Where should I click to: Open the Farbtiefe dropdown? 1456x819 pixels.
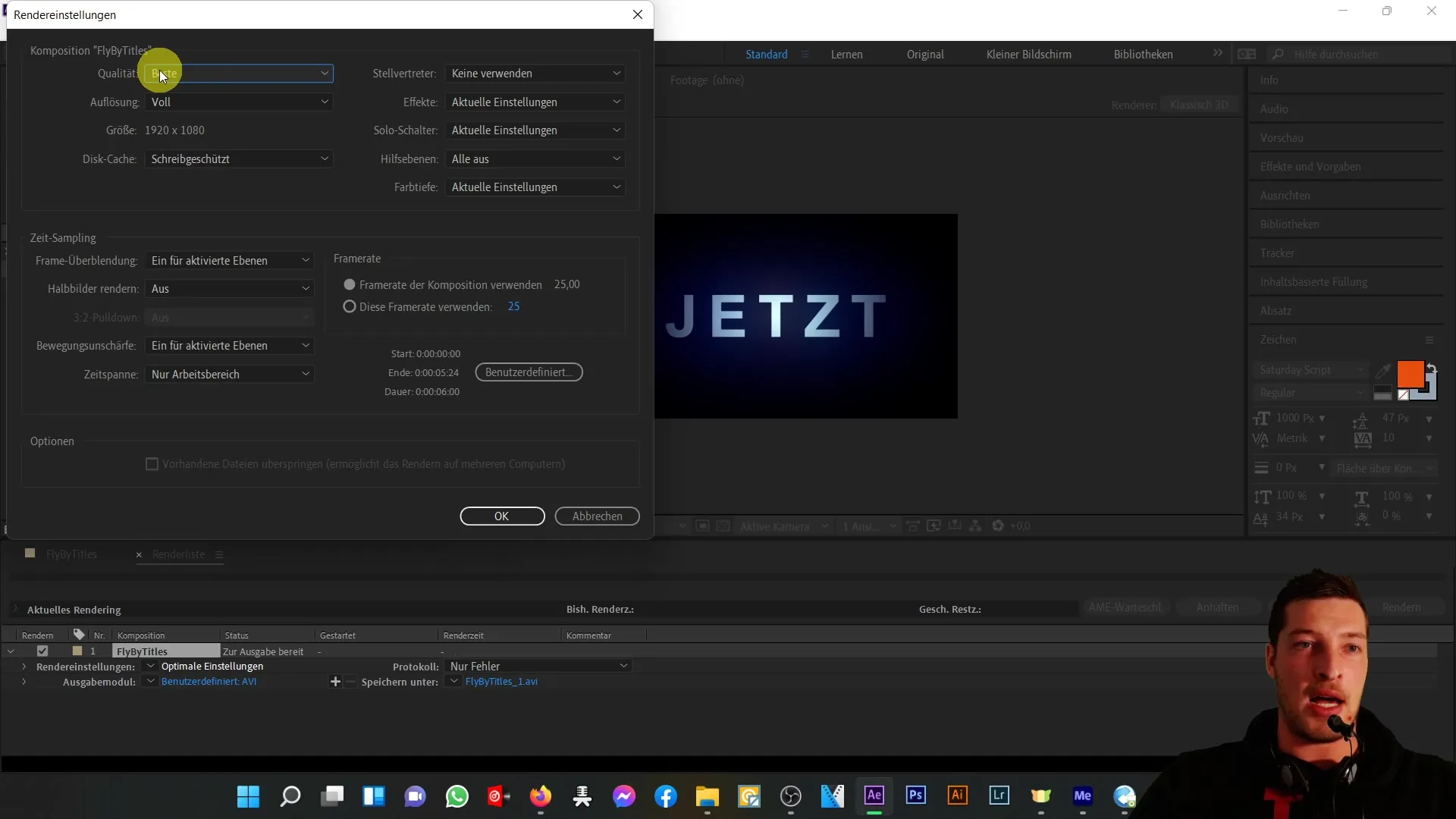click(x=535, y=187)
